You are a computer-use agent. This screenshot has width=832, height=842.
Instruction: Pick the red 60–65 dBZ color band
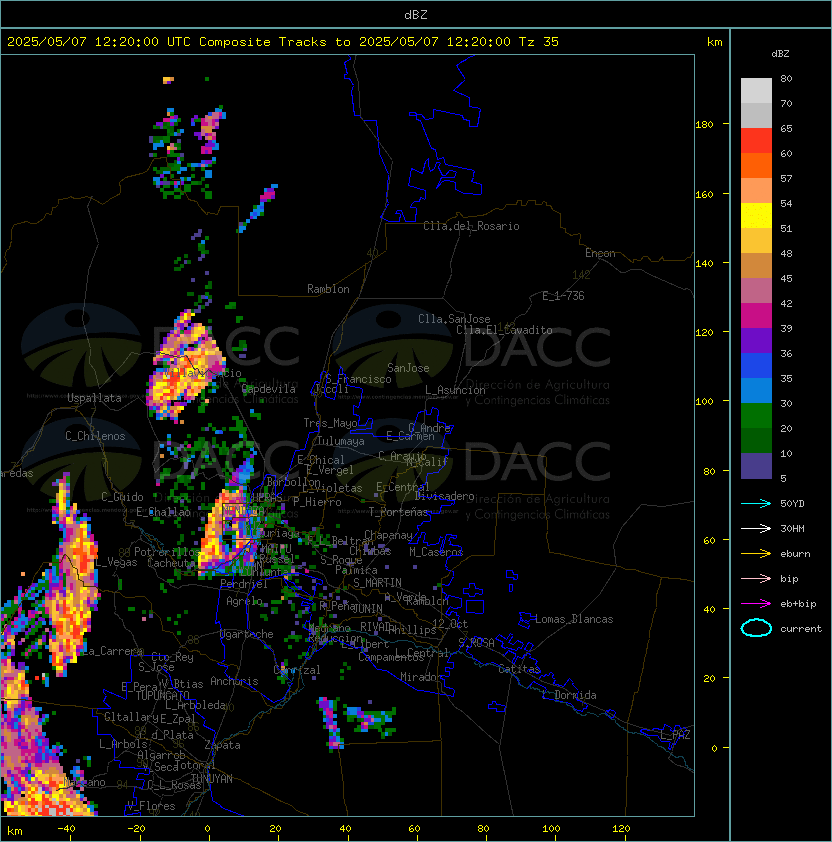click(756, 141)
